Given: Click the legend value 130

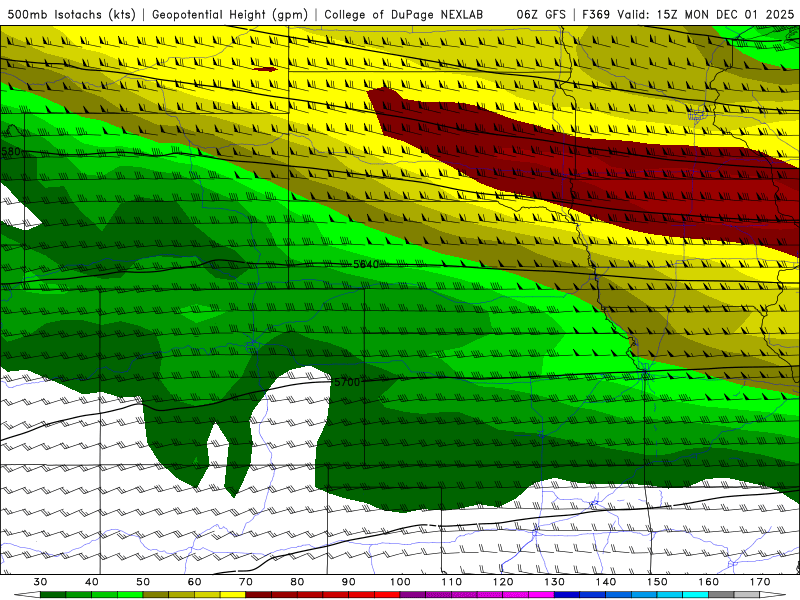Looking at the screenshot, I should (x=554, y=582).
